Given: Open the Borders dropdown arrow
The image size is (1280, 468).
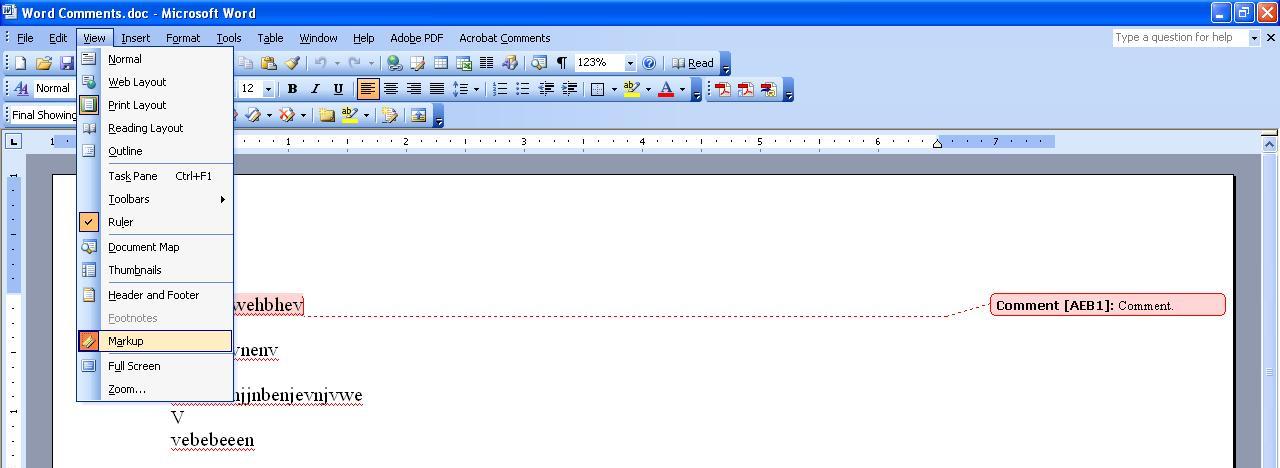Looking at the screenshot, I should coord(614,89).
